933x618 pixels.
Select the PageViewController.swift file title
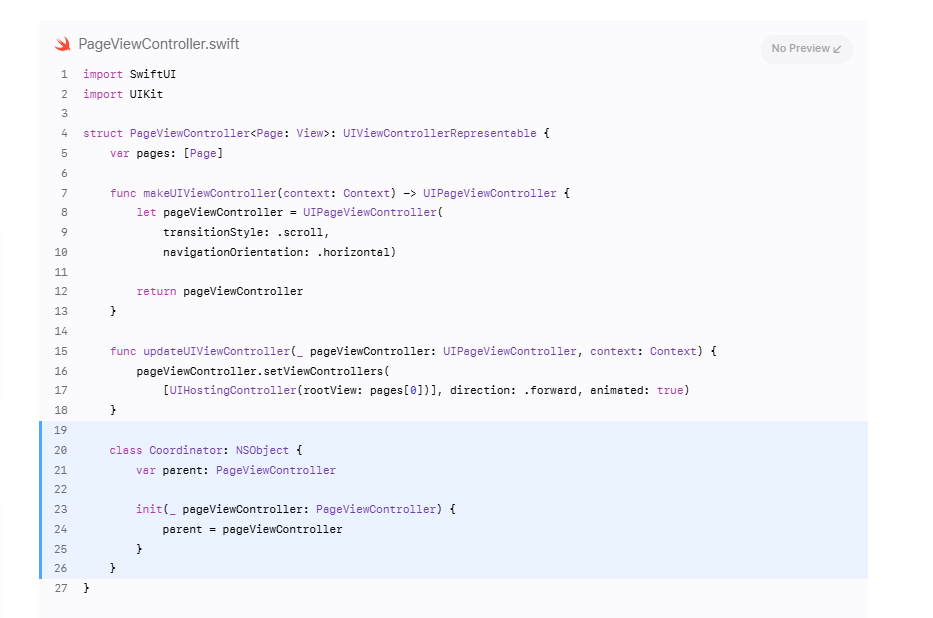pyautogui.click(x=159, y=44)
